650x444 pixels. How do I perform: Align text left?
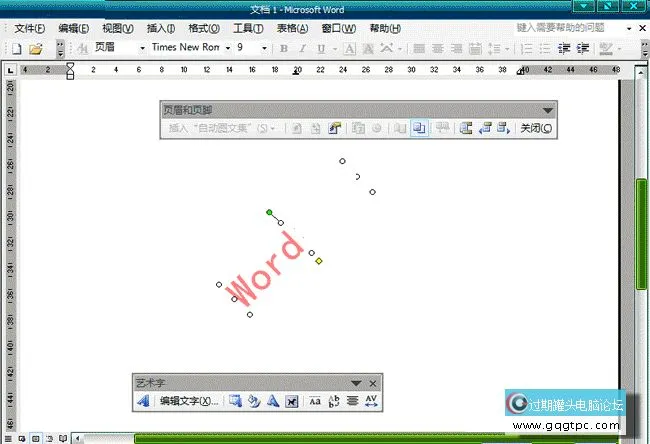tap(419, 49)
